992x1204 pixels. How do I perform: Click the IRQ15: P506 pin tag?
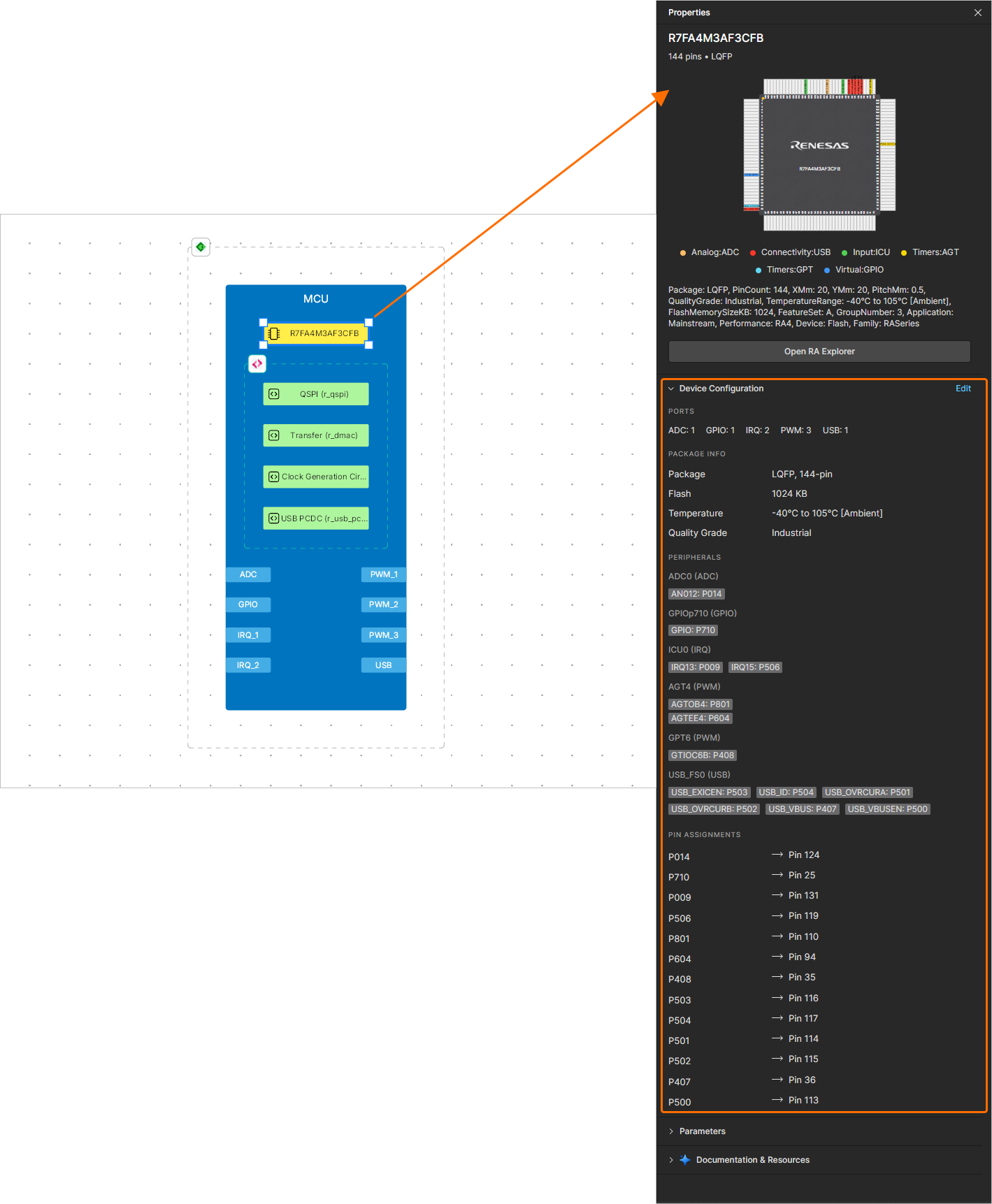755,667
